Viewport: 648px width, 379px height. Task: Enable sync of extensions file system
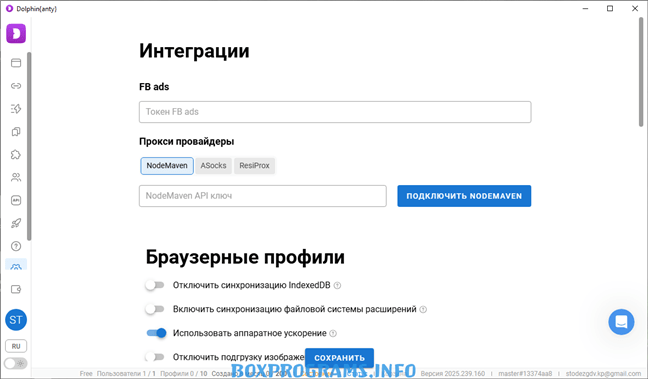(155, 309)
